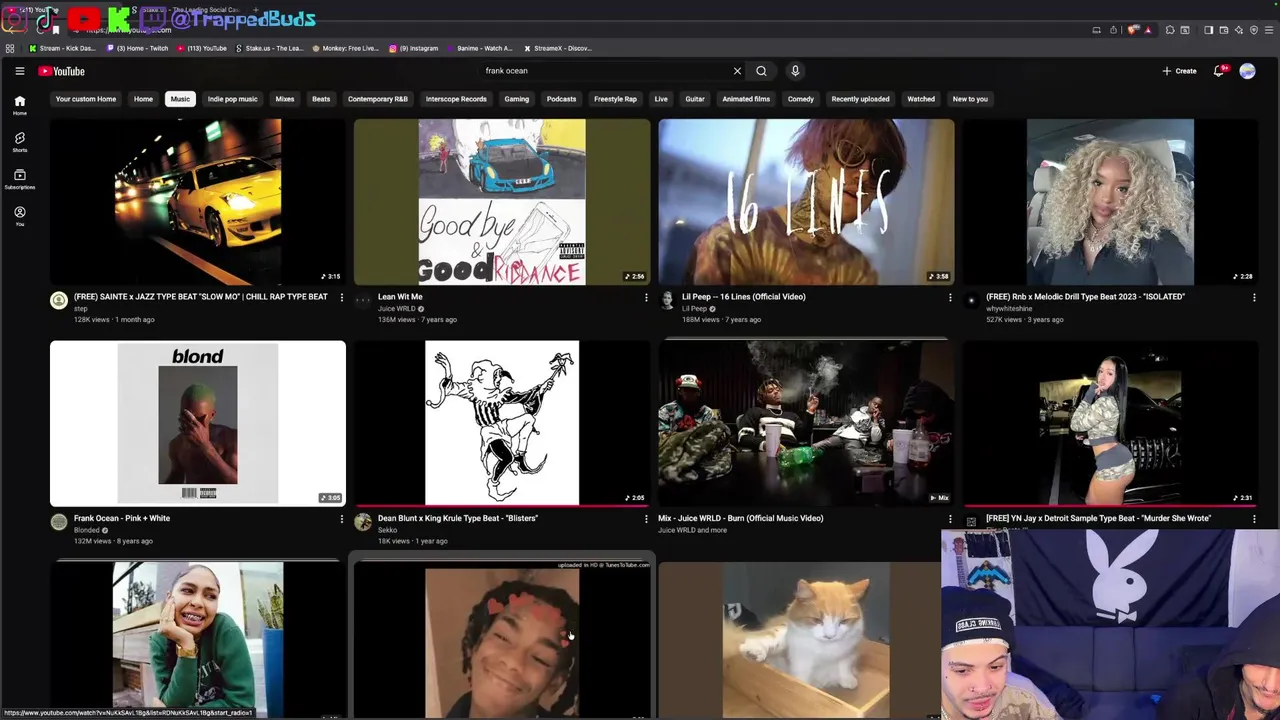This screenshot has width=1280, height=720.
Task: Open more options for ISOLATED type beat
Action: click(x=1254, y=297)
